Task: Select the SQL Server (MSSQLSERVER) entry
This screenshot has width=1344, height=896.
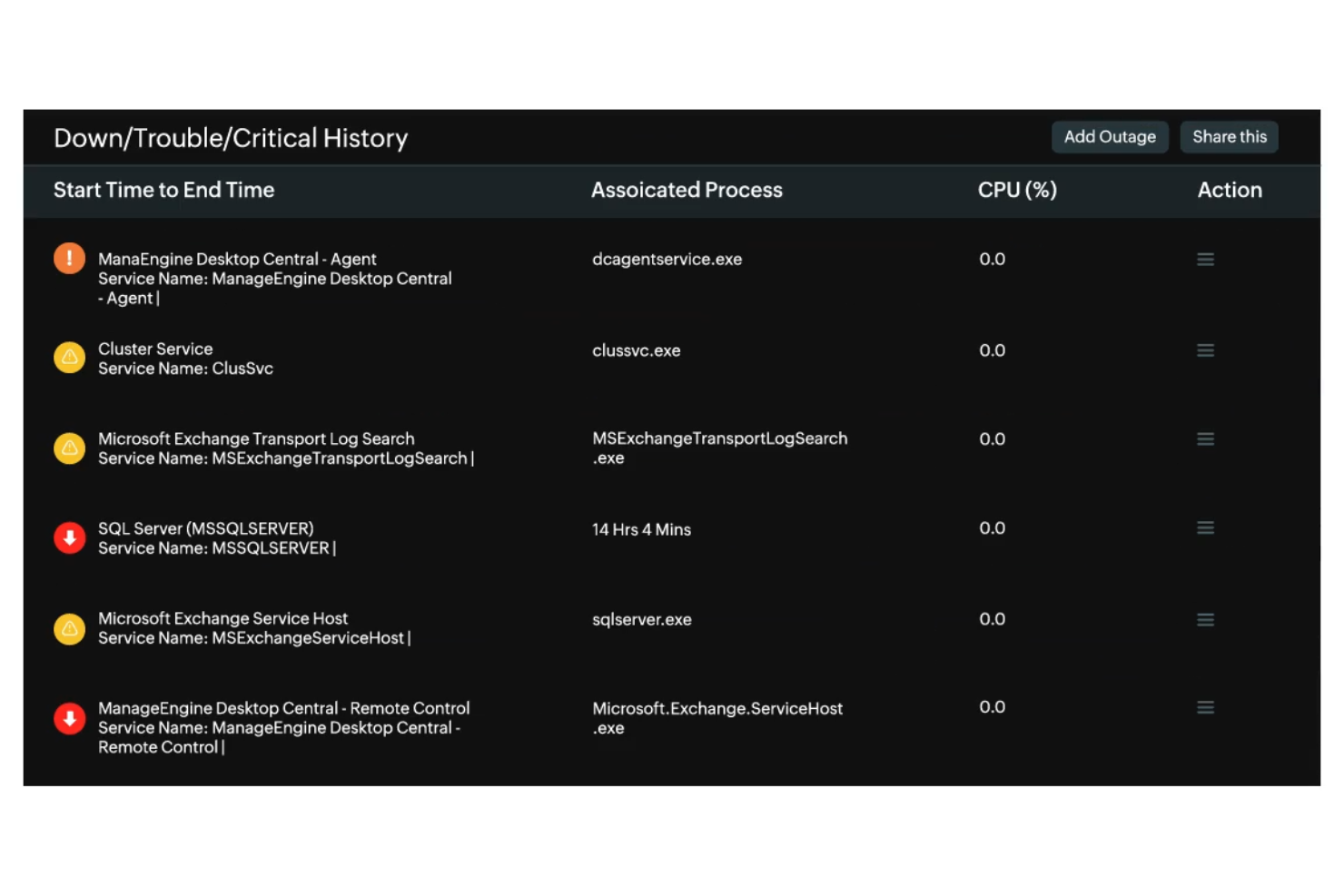Action: (x=217, y=538)
